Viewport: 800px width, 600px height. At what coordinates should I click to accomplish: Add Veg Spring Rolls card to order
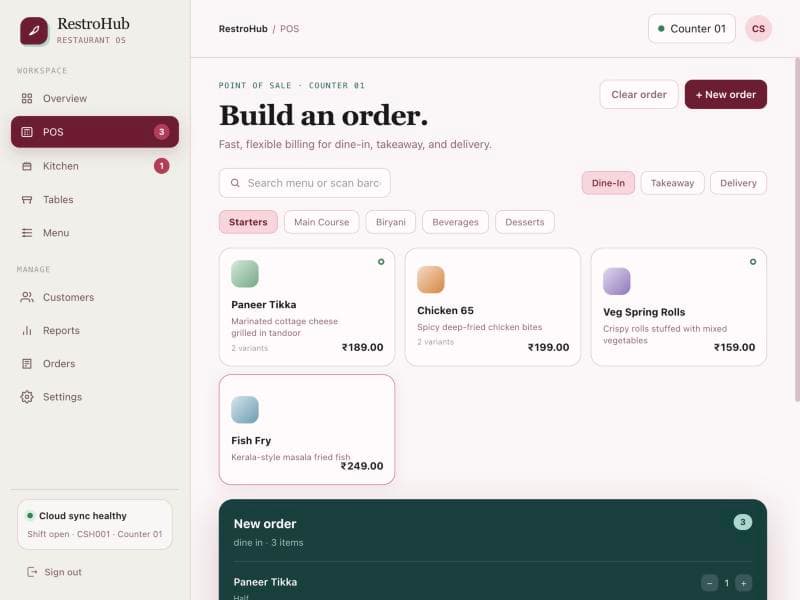679,307
